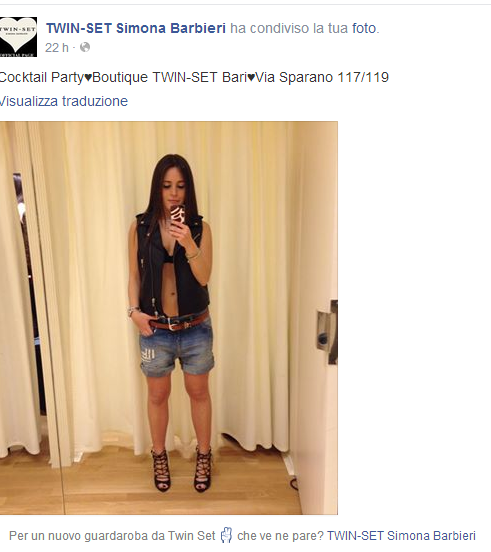Click the black heeled sandals in photo
This screenshot has width=491, height=552.
pos(182,469)
